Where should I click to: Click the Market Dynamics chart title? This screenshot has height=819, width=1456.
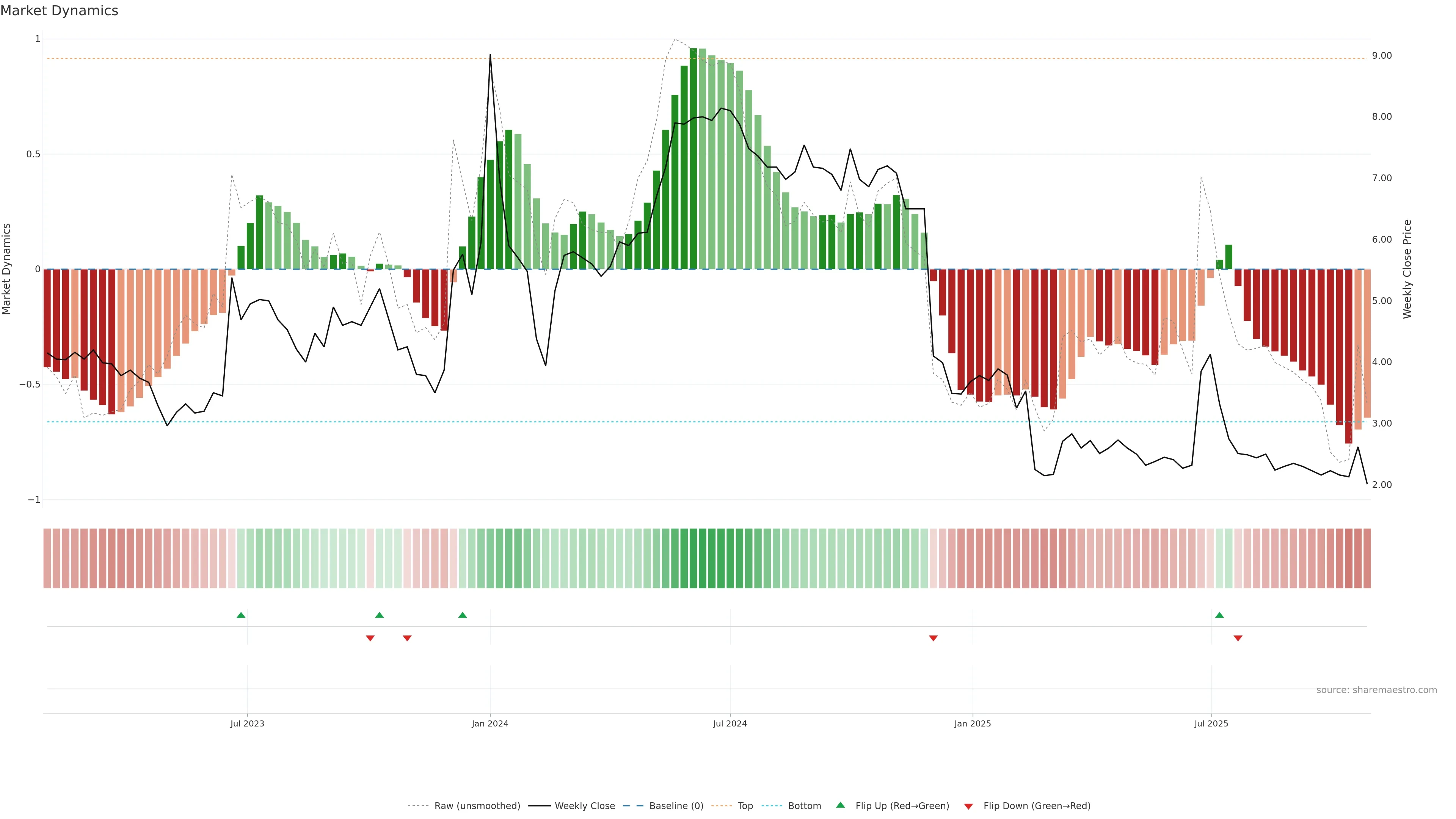[x=60, y=11]
